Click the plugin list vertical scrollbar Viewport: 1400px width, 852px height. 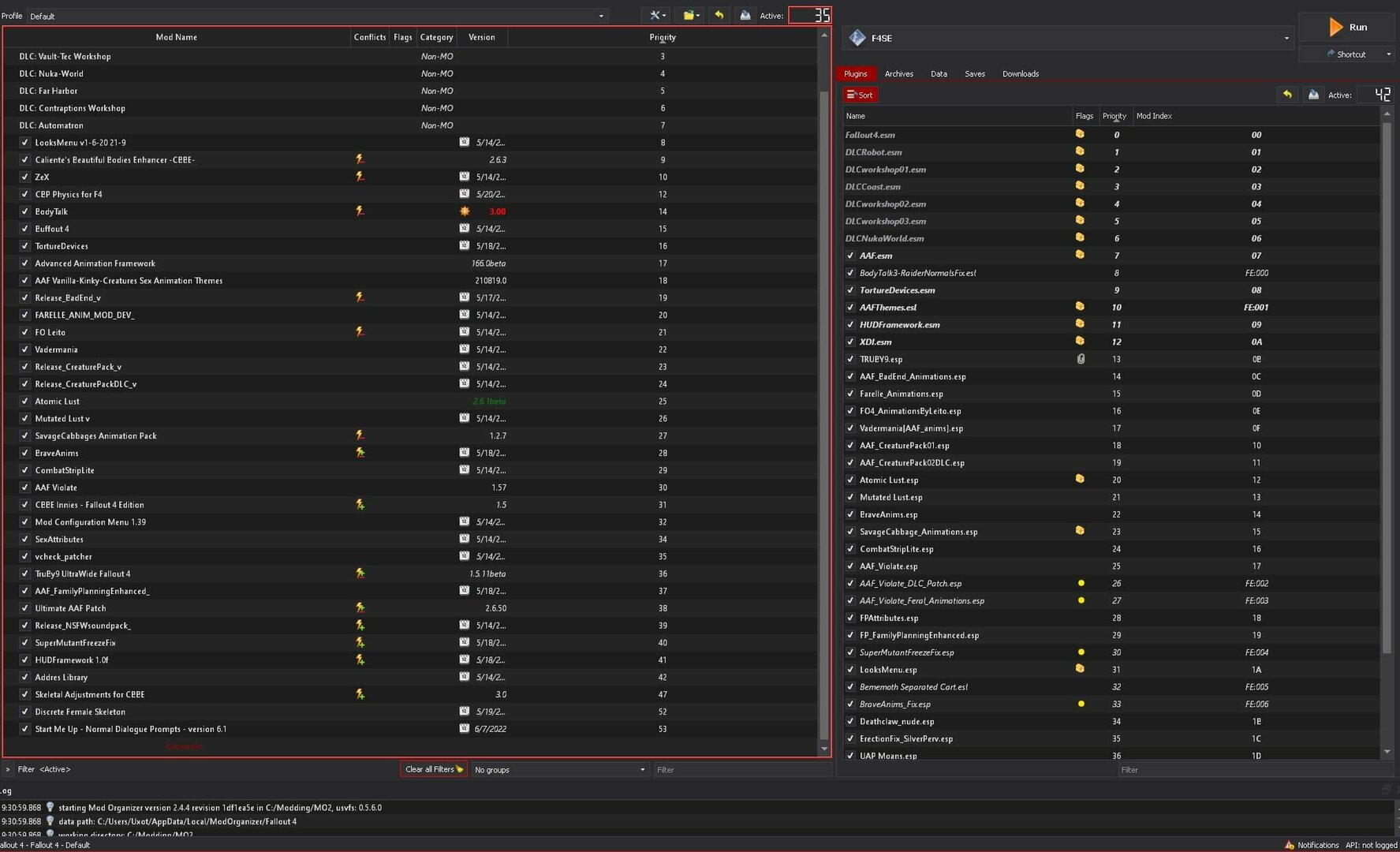[x=1387, y=387]
